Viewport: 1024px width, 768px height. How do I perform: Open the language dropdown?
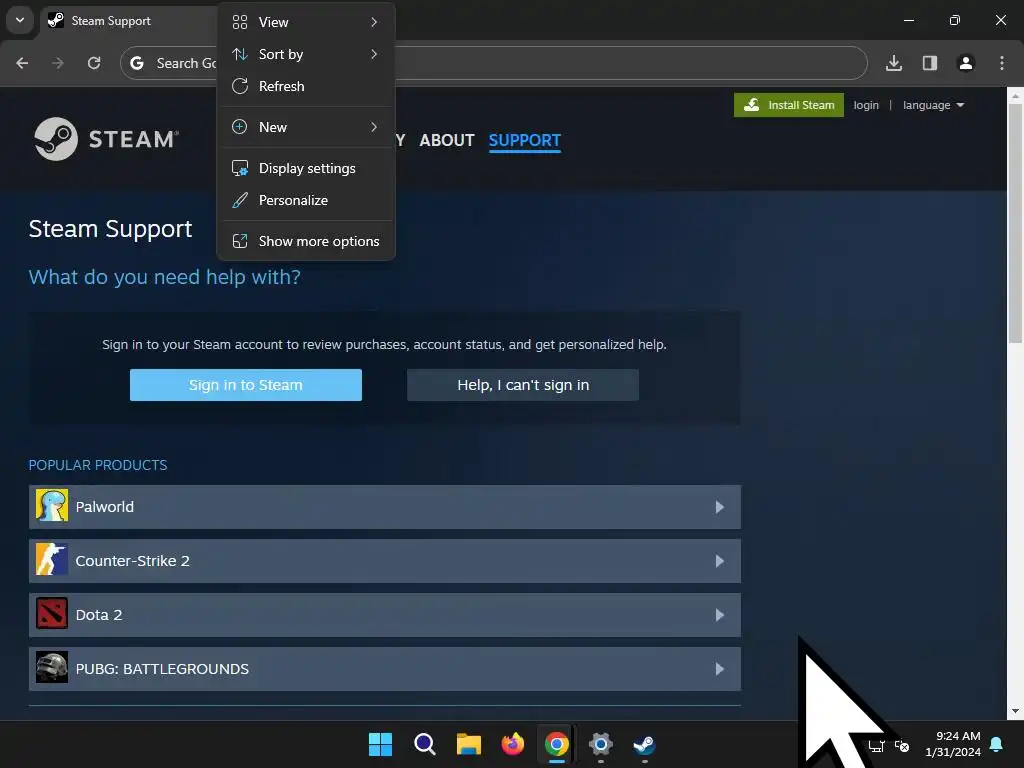[933, 105]
